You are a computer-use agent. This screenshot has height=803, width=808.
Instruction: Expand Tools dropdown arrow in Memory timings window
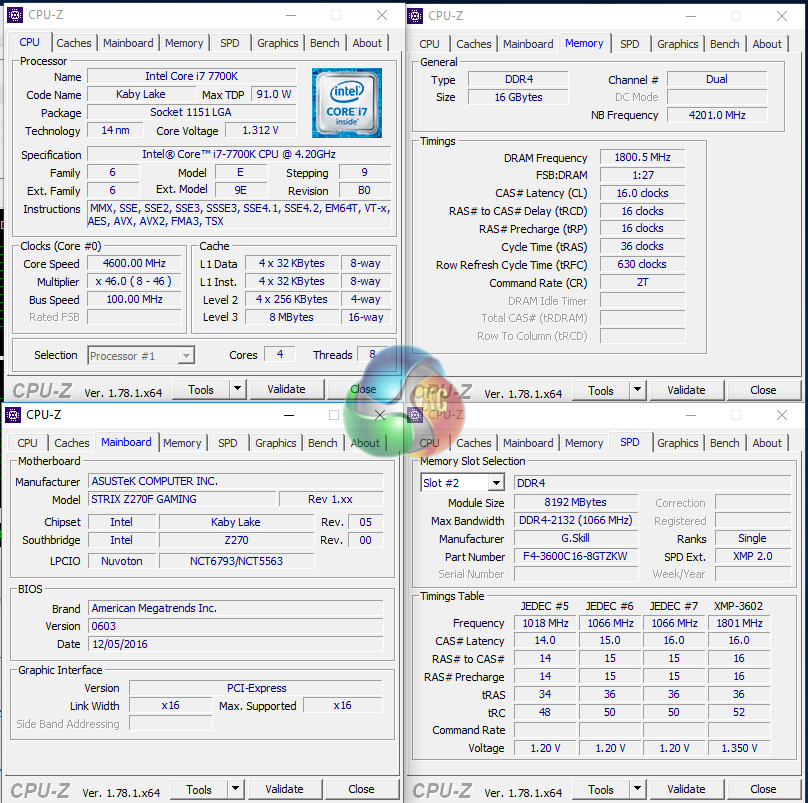[638, 390]
